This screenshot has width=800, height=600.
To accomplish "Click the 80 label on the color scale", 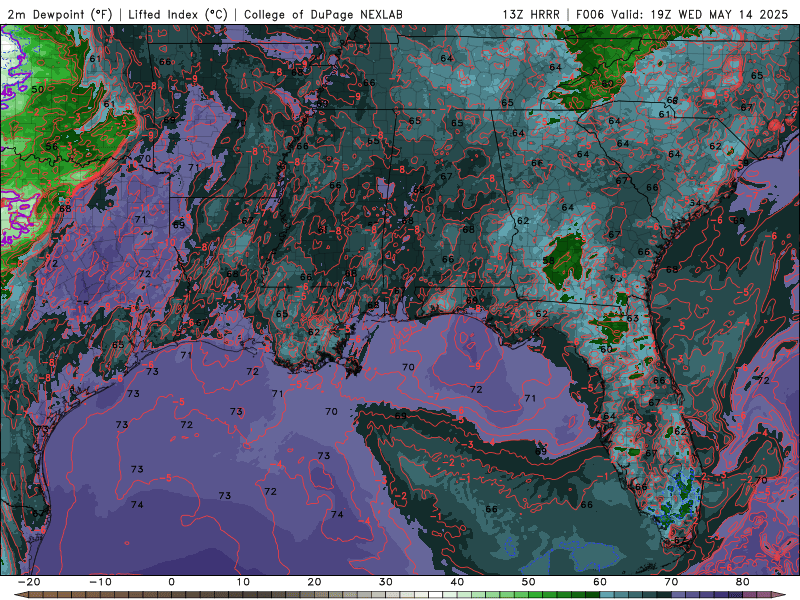I will [743, 582].
